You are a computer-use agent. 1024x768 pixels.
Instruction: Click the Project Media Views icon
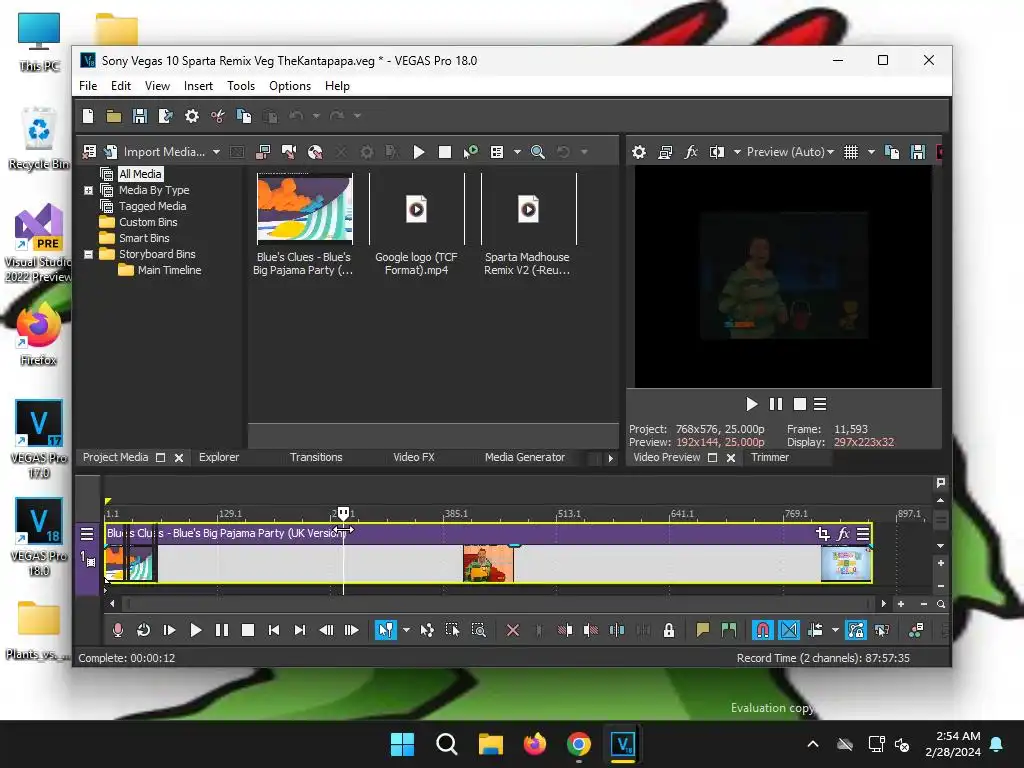[497, 152]
